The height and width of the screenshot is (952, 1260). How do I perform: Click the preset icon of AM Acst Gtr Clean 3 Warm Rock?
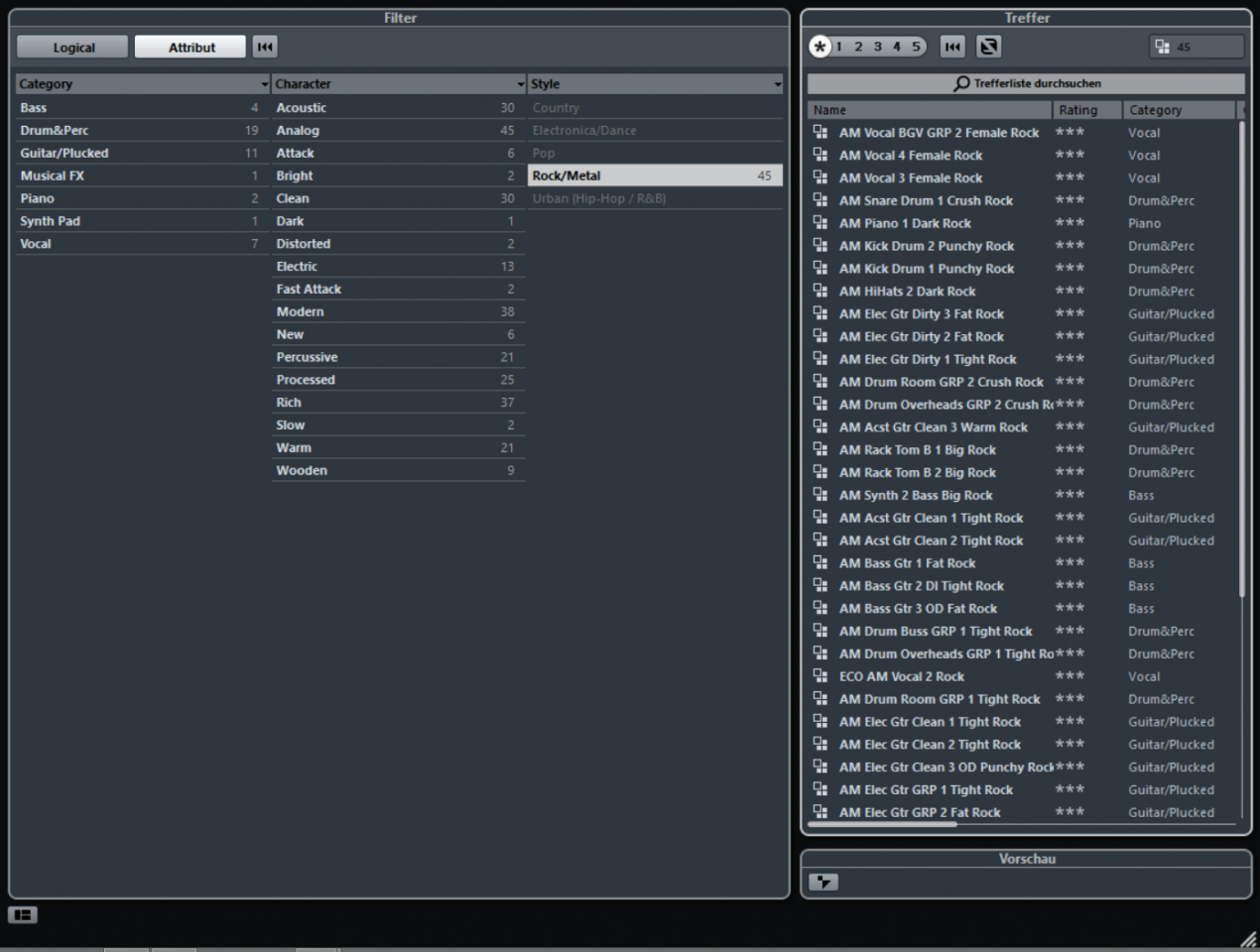820,426
